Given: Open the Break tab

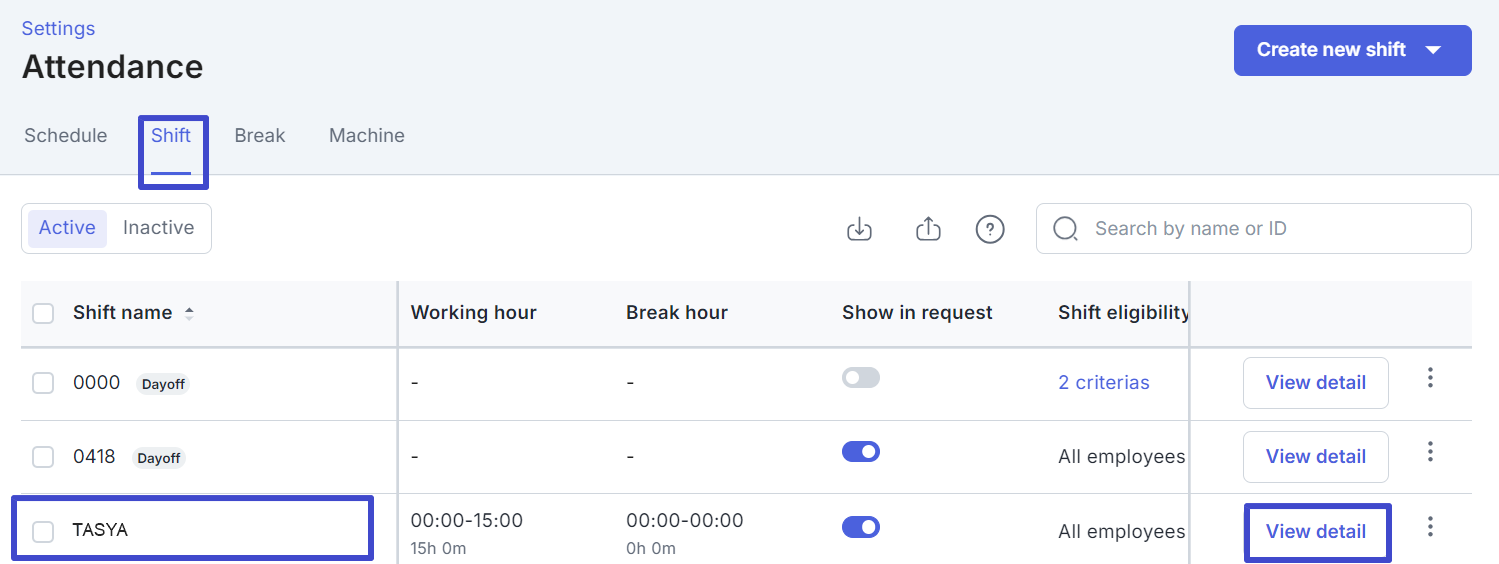Looking at the screenshot, I should [260, 136].
